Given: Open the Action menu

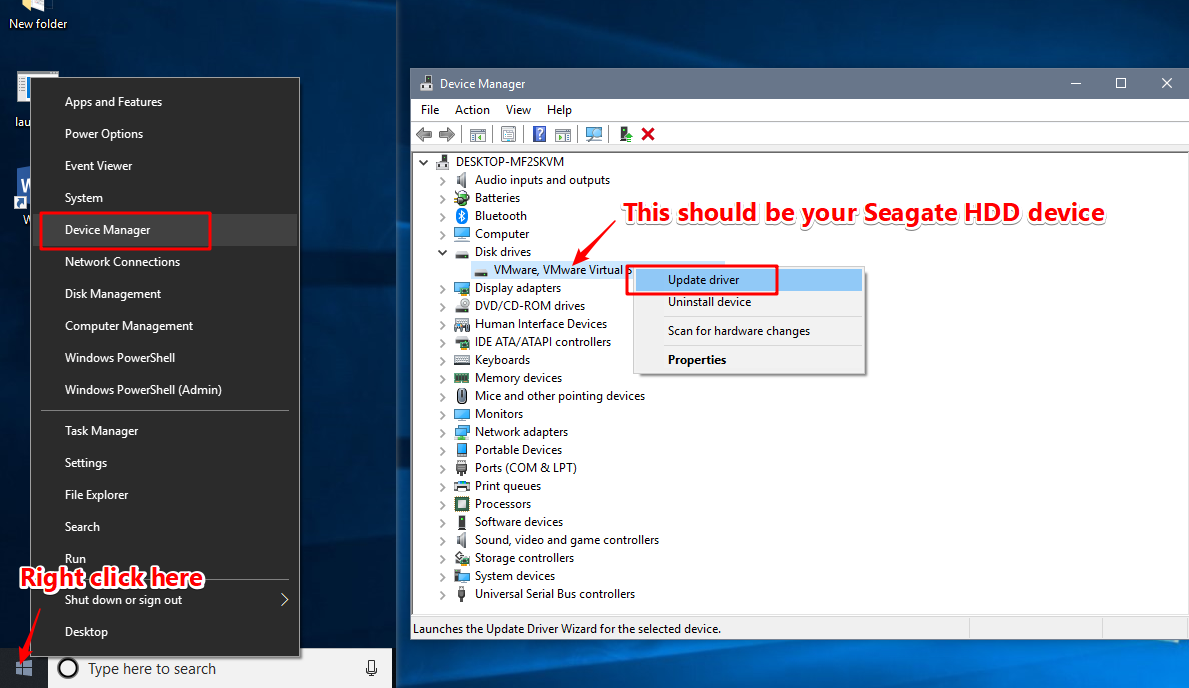Looking at the screenshot, I should (x=471, y=109).
